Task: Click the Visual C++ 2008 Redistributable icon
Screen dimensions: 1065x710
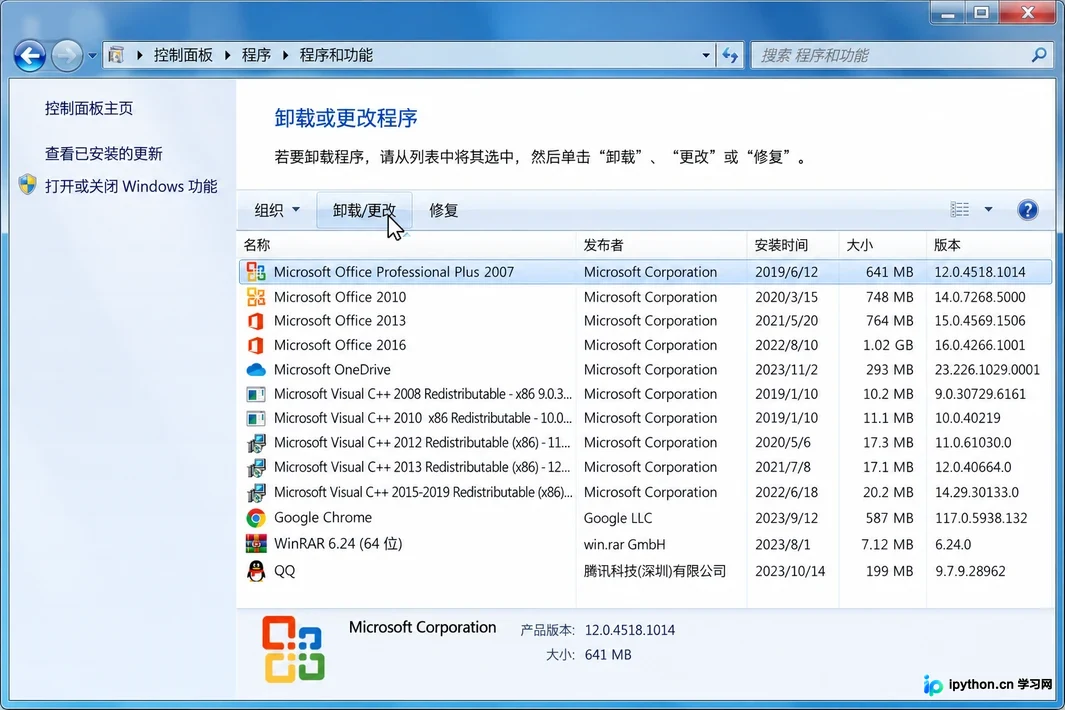Action: 256,394
